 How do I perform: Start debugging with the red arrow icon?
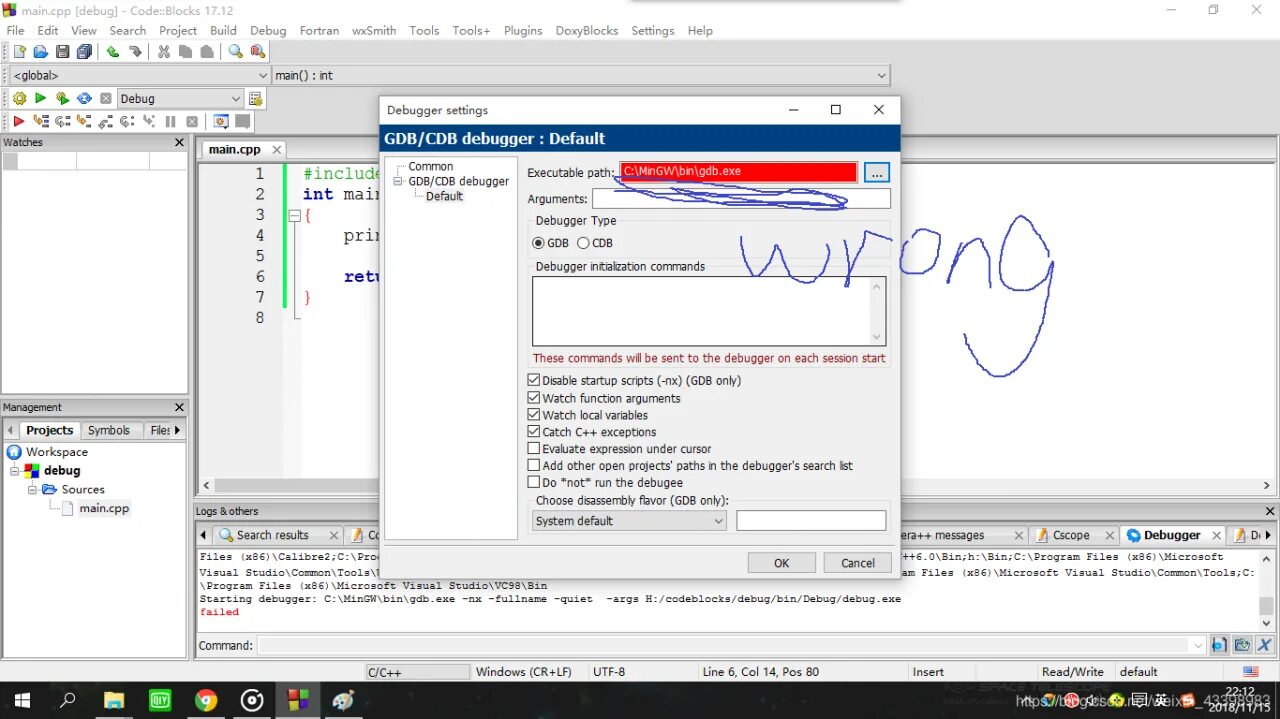[x=19, y=121]
